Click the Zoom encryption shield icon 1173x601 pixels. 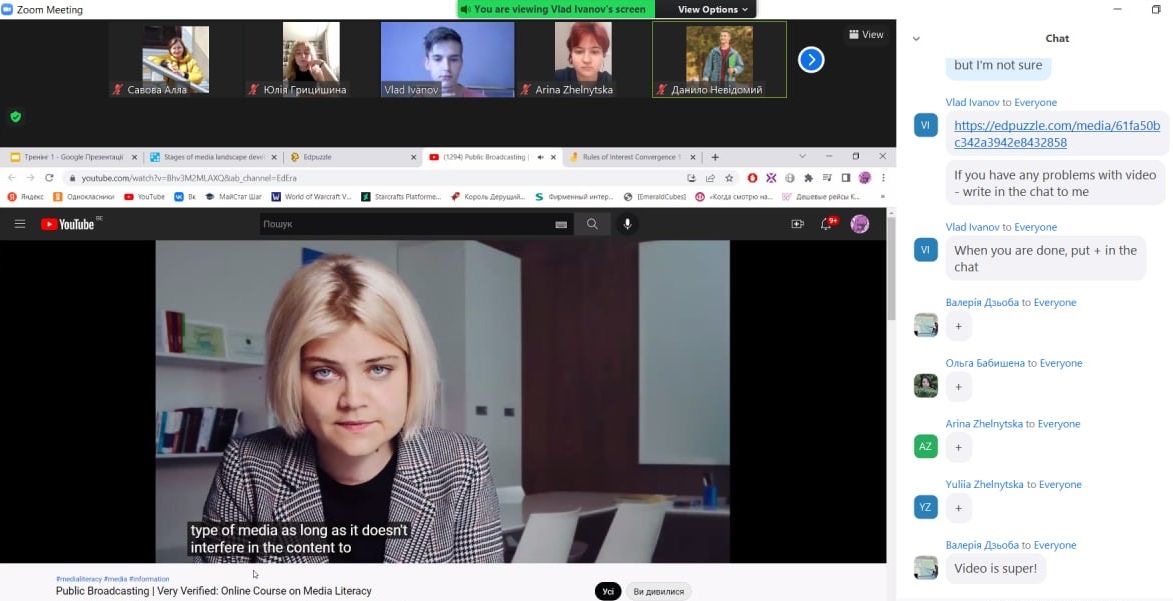coord(15,116)
